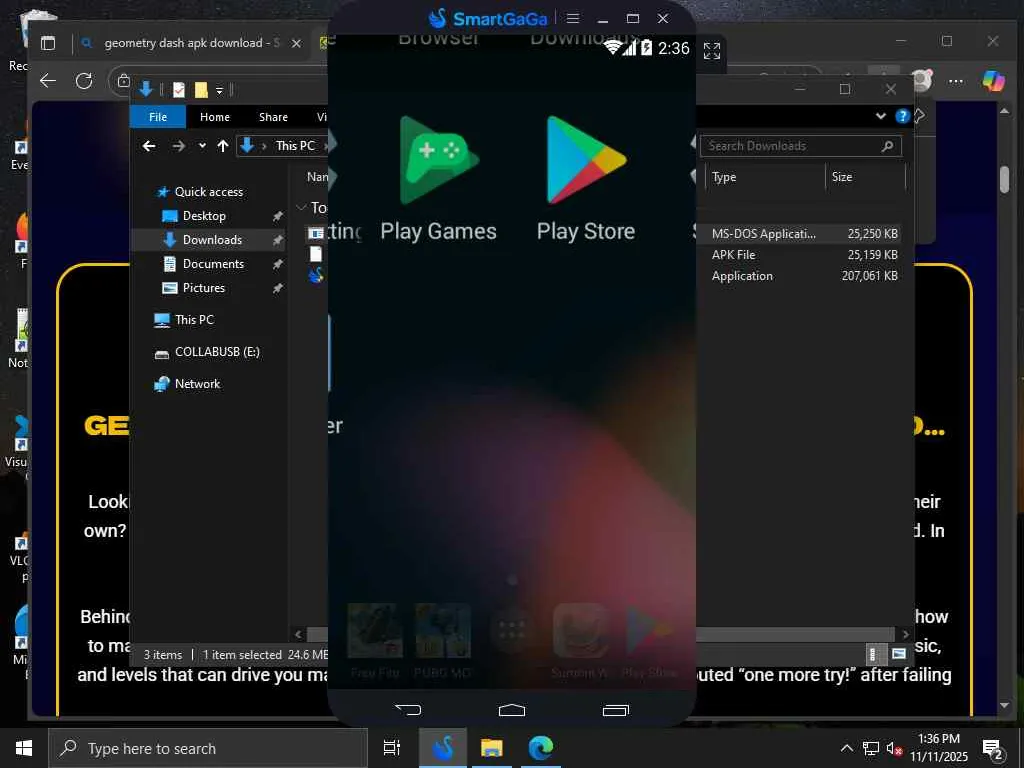Open the SmartGaGa hamburger menu
Image resolution: width=1024 pixels, height=768 pixels.
573,18
